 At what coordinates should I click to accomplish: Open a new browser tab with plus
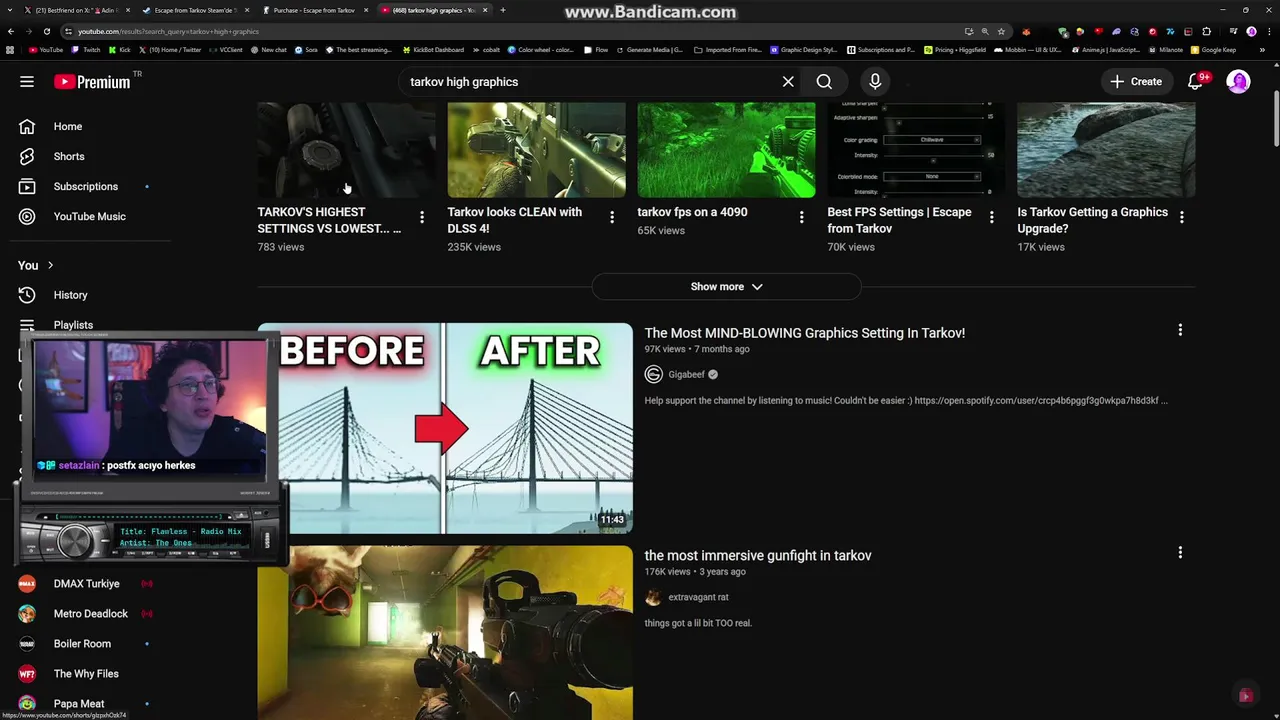(x=502, y=10)
